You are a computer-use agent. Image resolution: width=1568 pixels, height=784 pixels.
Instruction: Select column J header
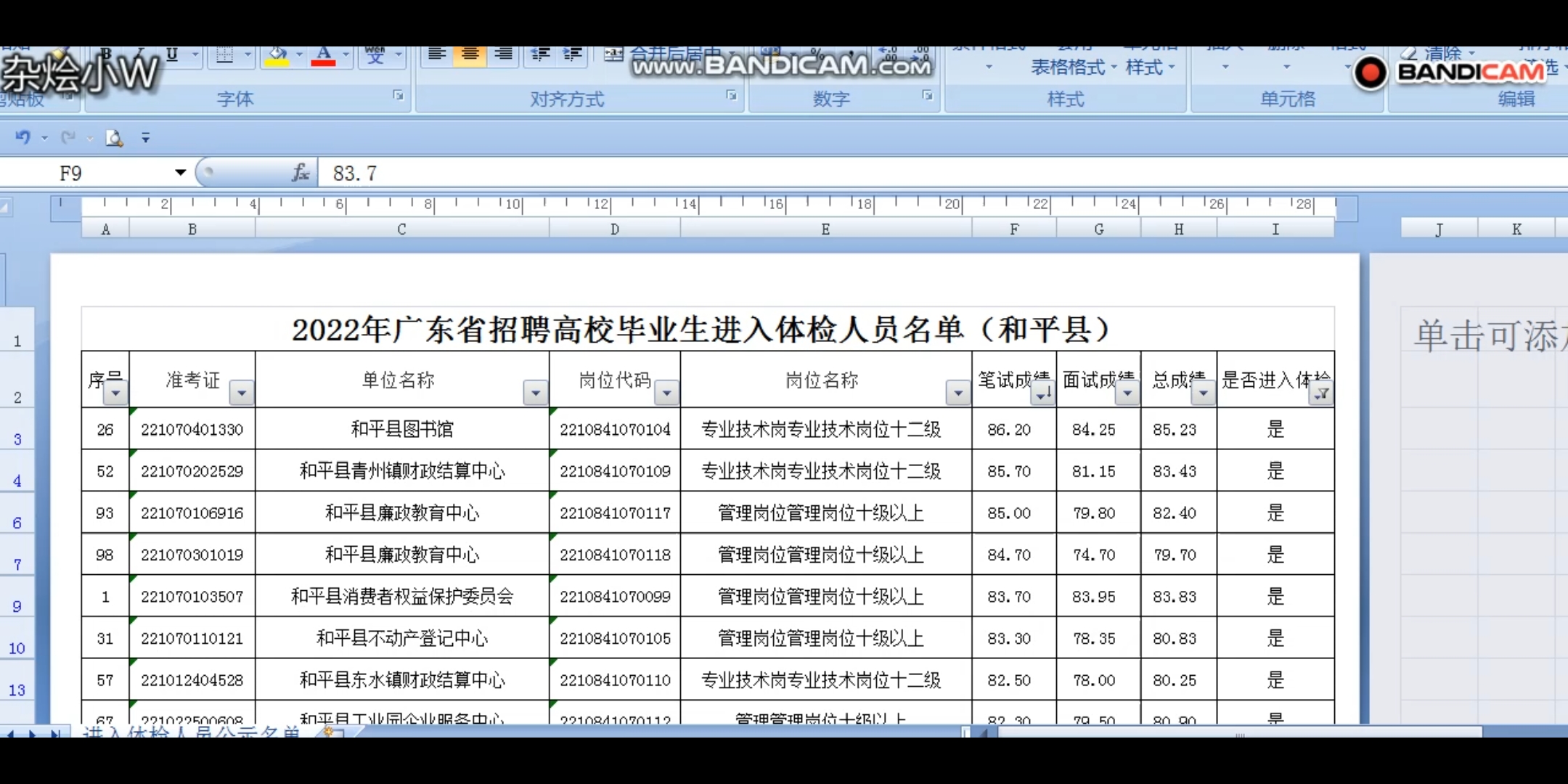tap(1439, 229)
